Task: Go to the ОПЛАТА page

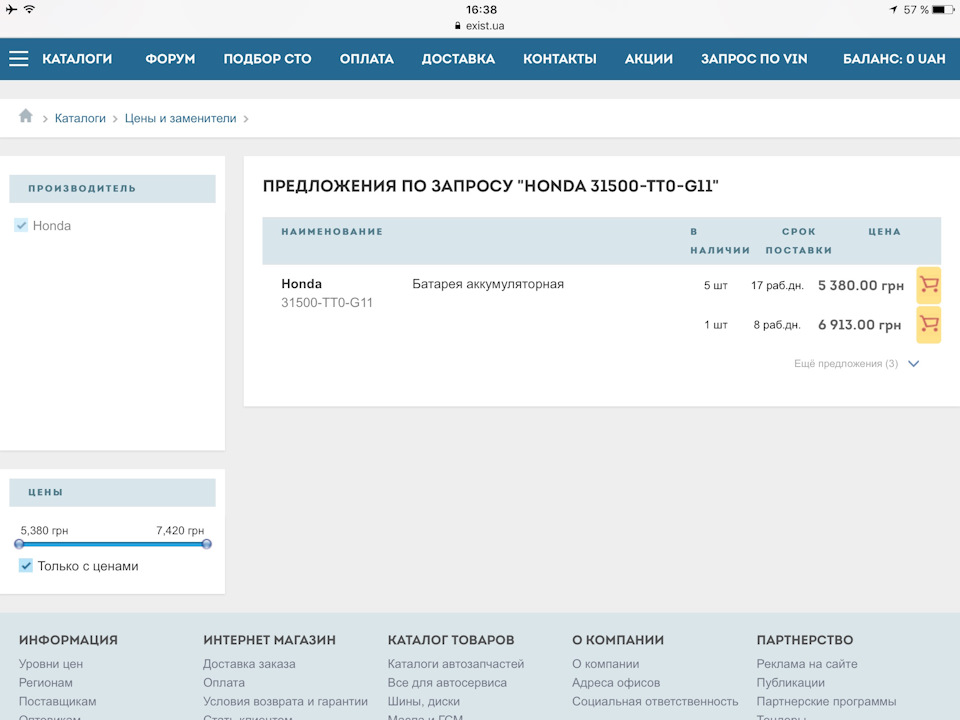Action: [367, 59]
